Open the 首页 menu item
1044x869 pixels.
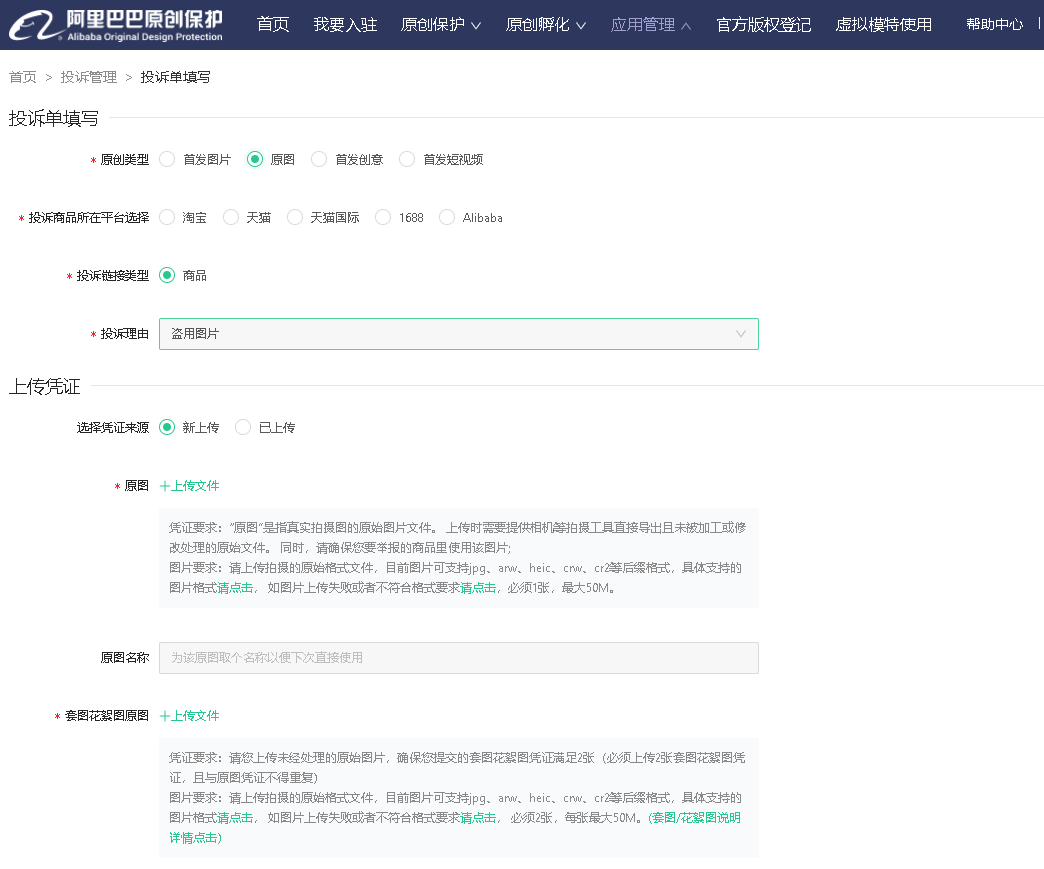click(x=272, y=23)
